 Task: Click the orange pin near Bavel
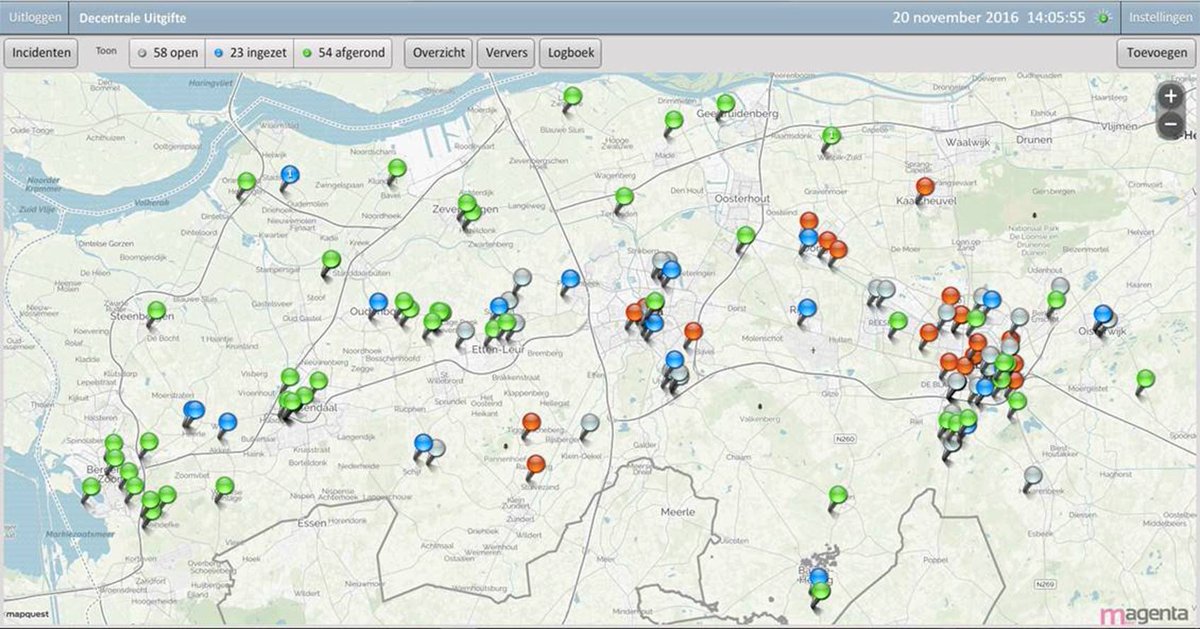point(693,332)
